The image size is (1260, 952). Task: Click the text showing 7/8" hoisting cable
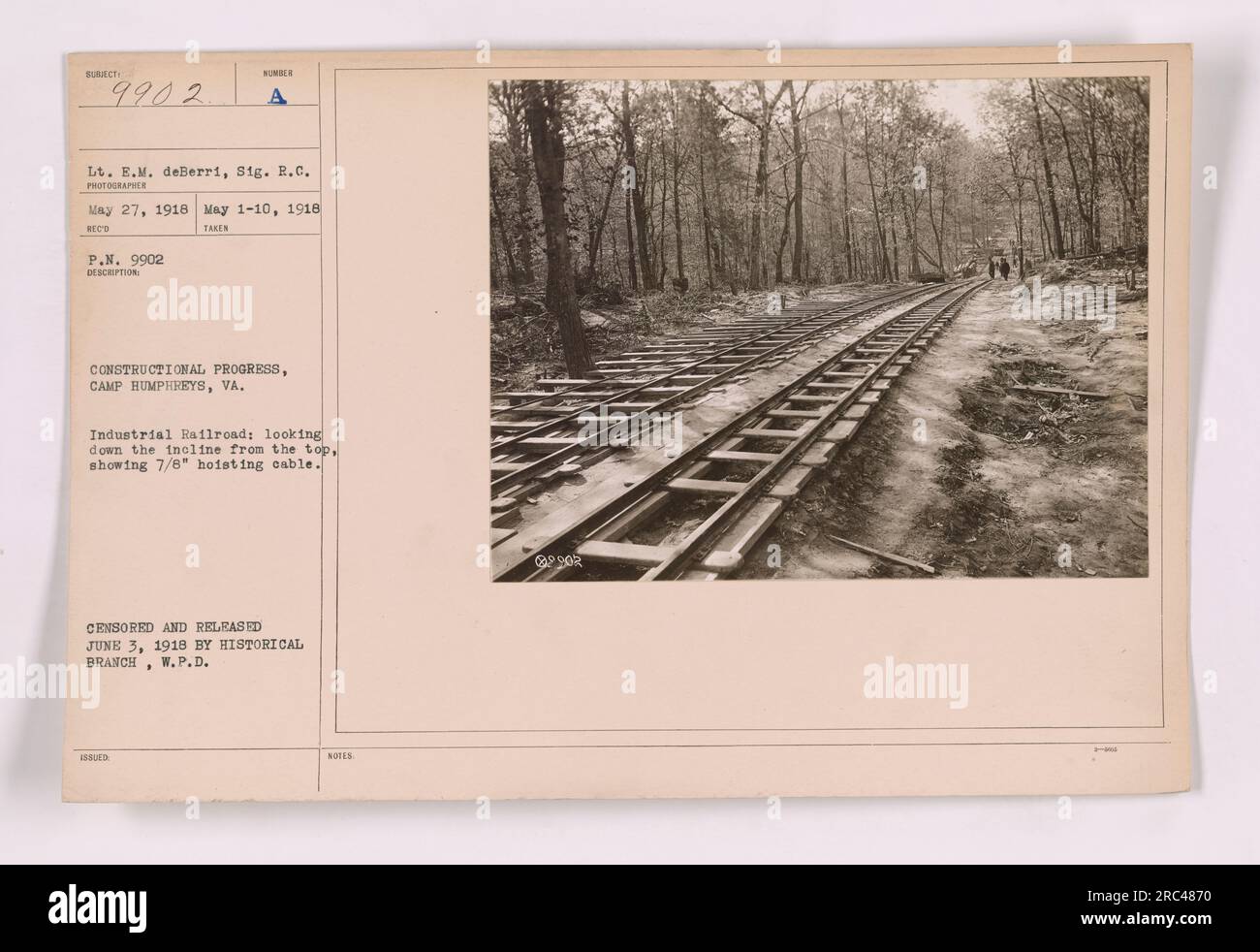pyautogui.click(x=203, y=463)
